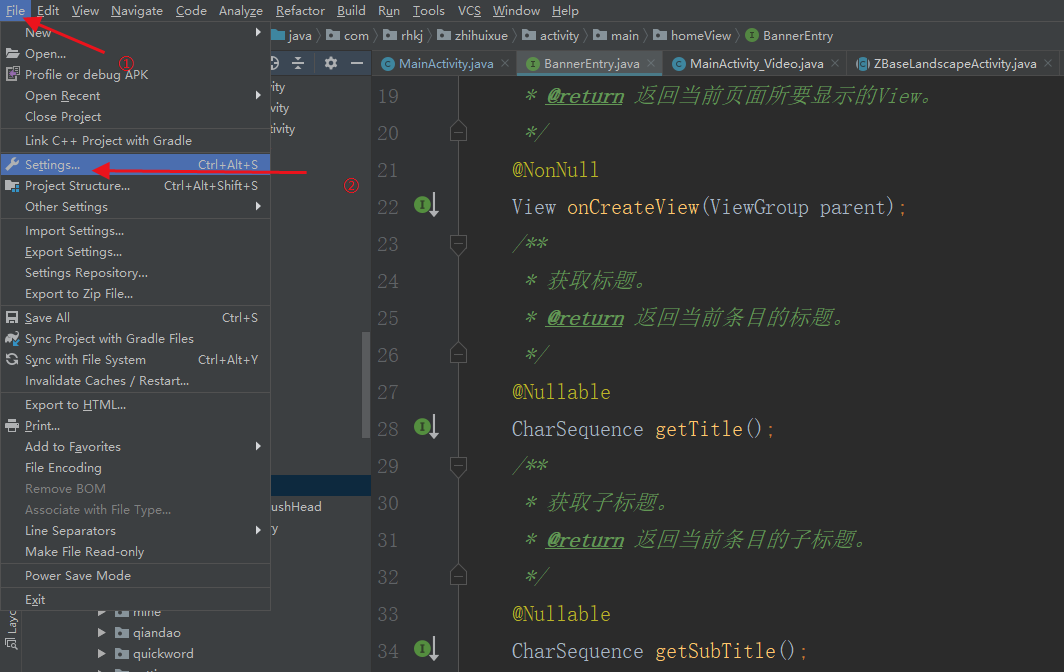Click Close Project entry

[136, 117]
